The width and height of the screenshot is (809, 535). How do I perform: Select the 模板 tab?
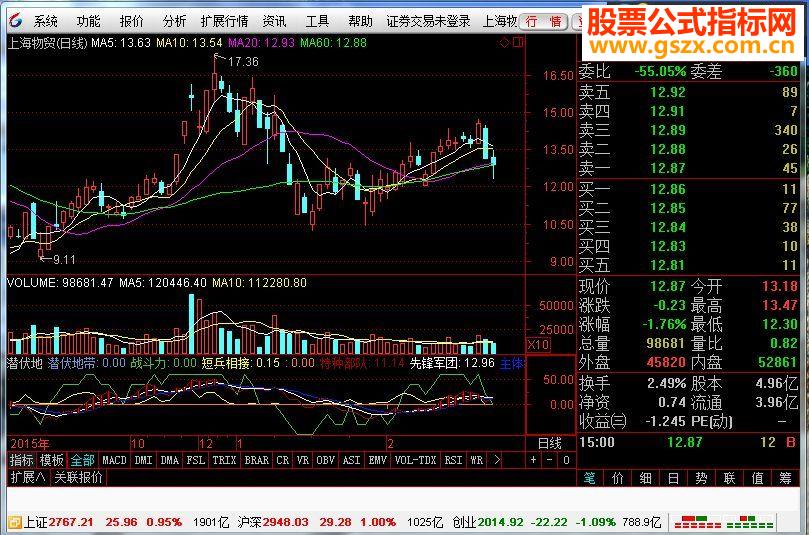[x=52, y=460]
